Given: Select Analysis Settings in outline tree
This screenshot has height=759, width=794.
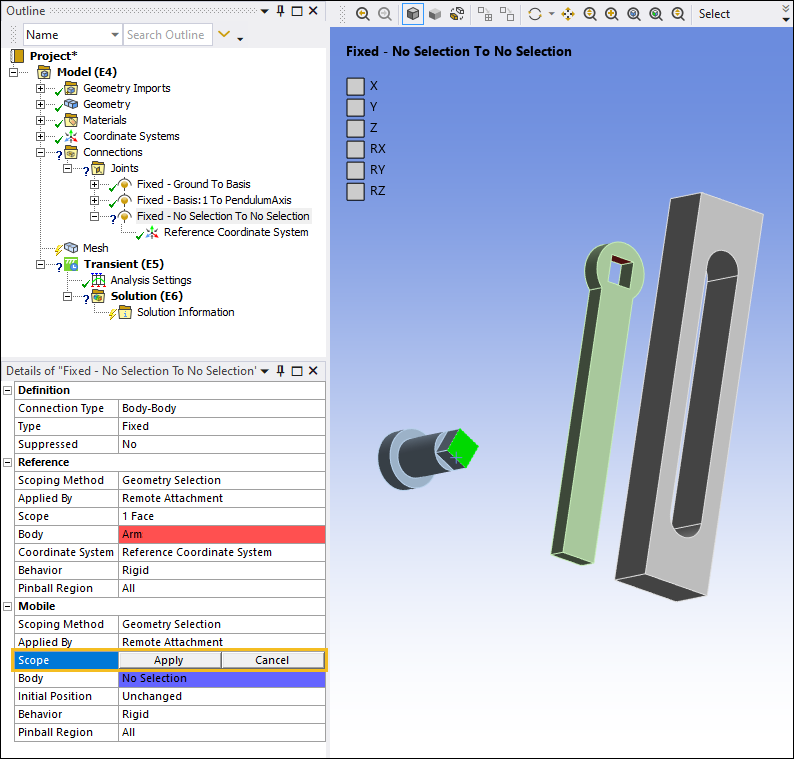Looking at the screenshot, I should [150, 280].
